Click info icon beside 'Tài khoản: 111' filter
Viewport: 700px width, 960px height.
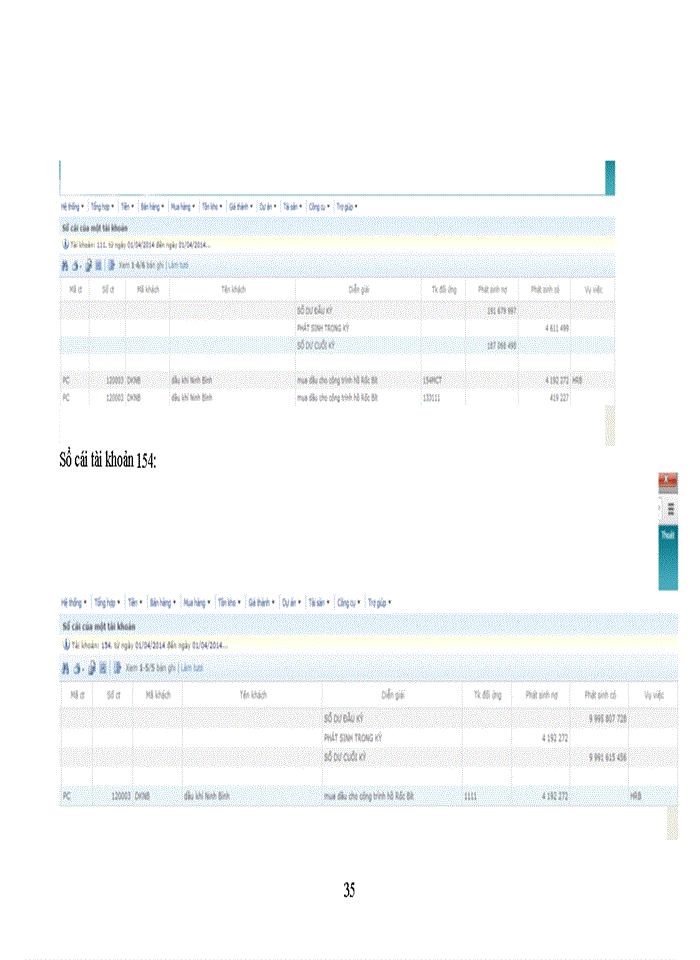point(65,243)
